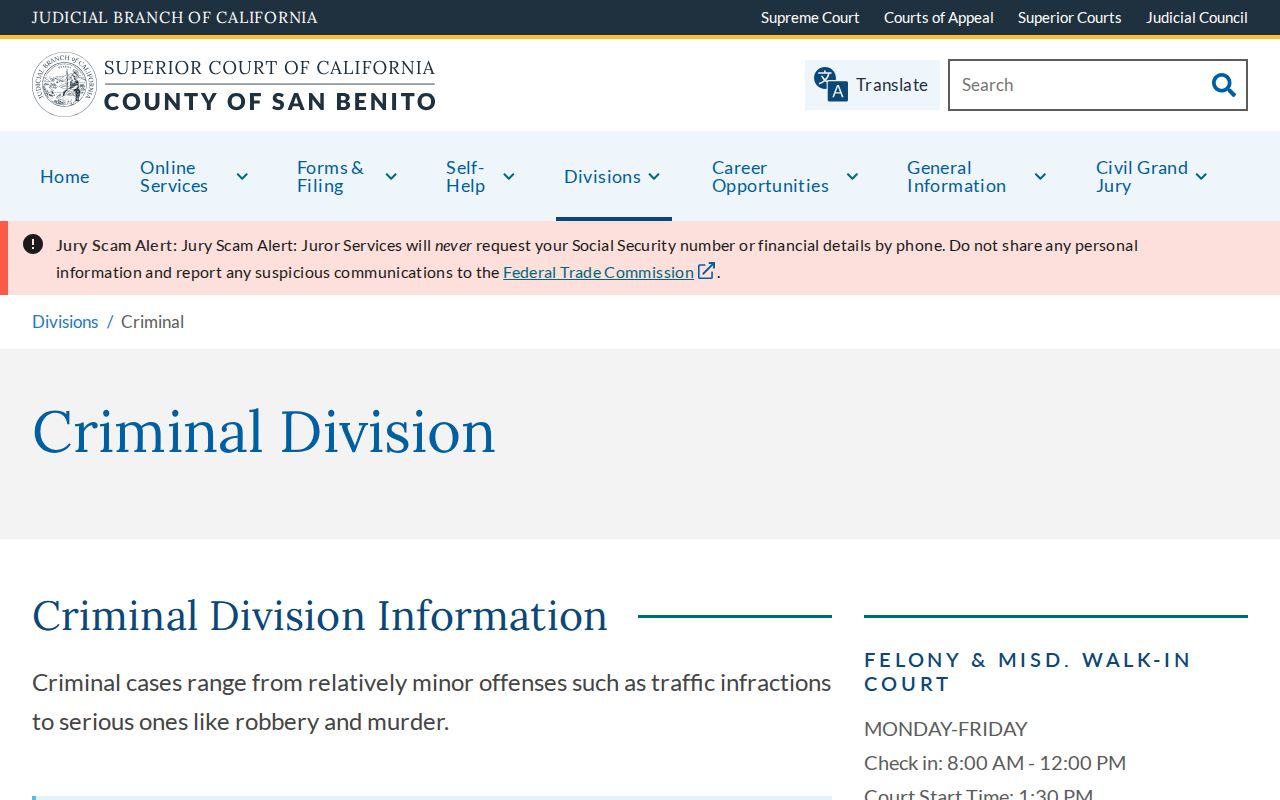Click the MONDAY-FRIDAY text
Image resolution: width=1280 pixels, height=800 pixels.
946,729
